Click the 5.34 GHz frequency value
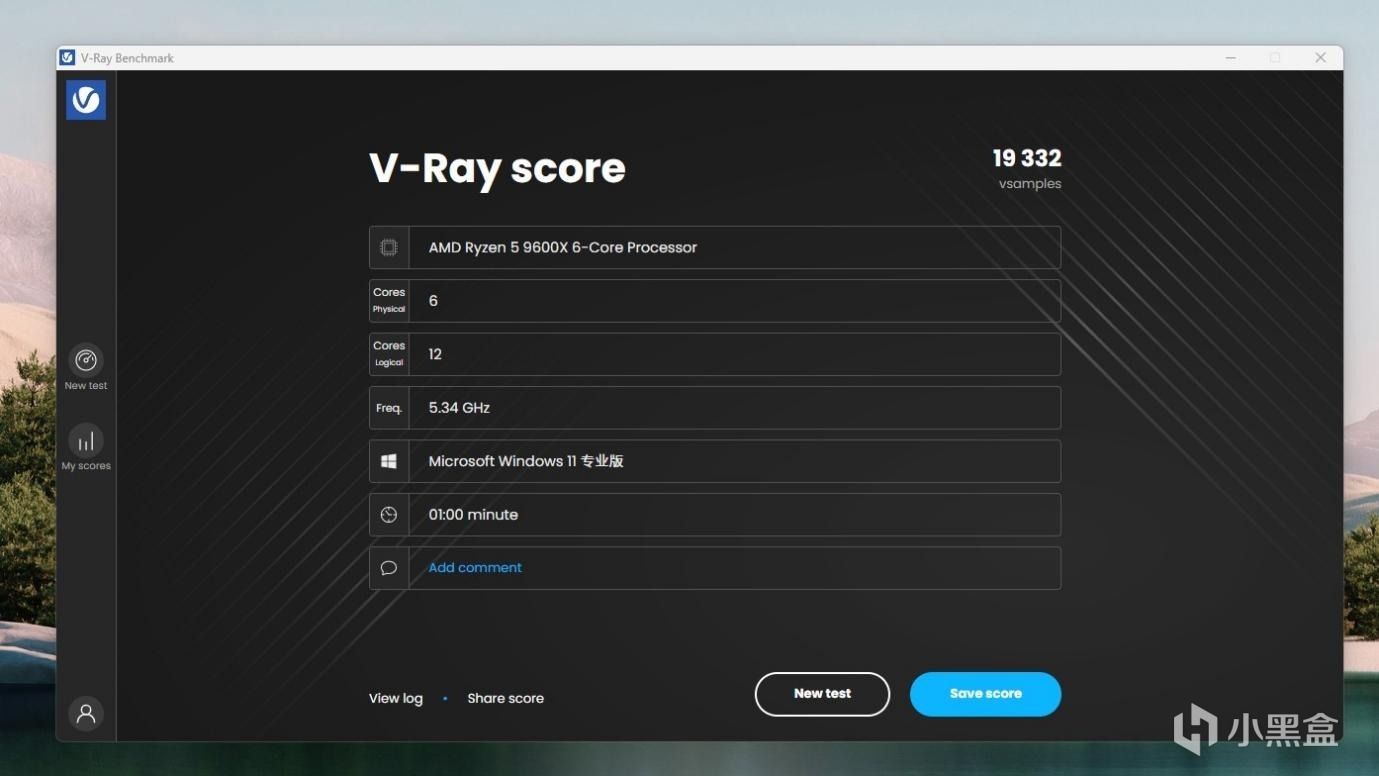 pyautogui.click(x=459, y=408)
